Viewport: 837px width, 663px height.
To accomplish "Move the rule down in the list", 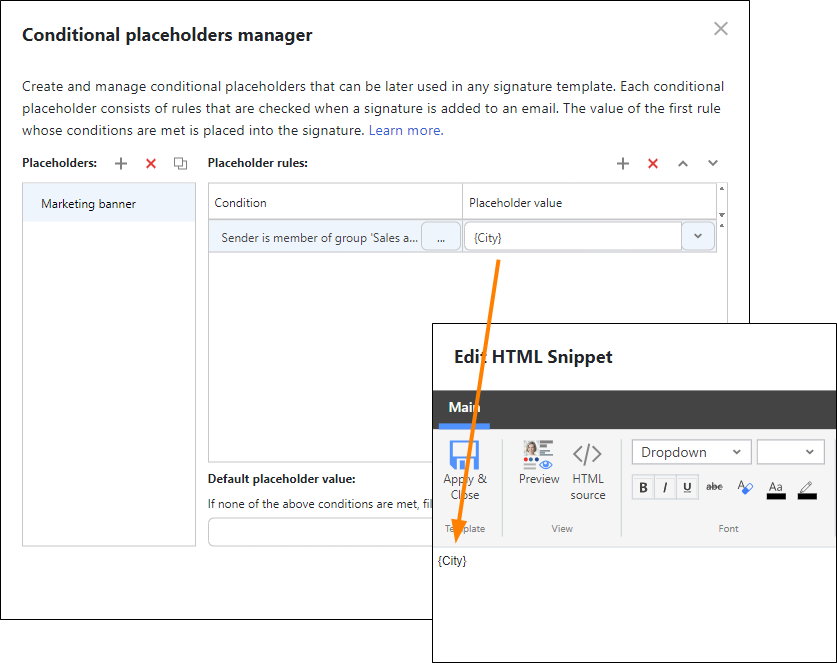I will (x=713, y=163).
